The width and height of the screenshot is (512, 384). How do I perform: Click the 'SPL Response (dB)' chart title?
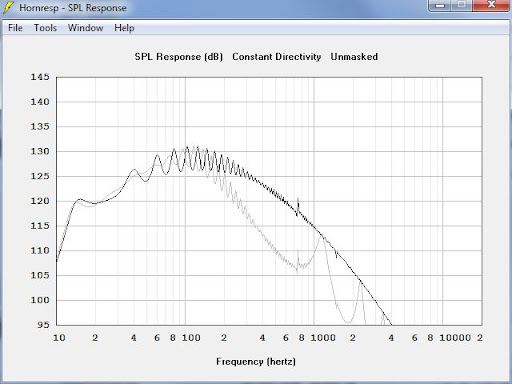click(x=179, y=57)
